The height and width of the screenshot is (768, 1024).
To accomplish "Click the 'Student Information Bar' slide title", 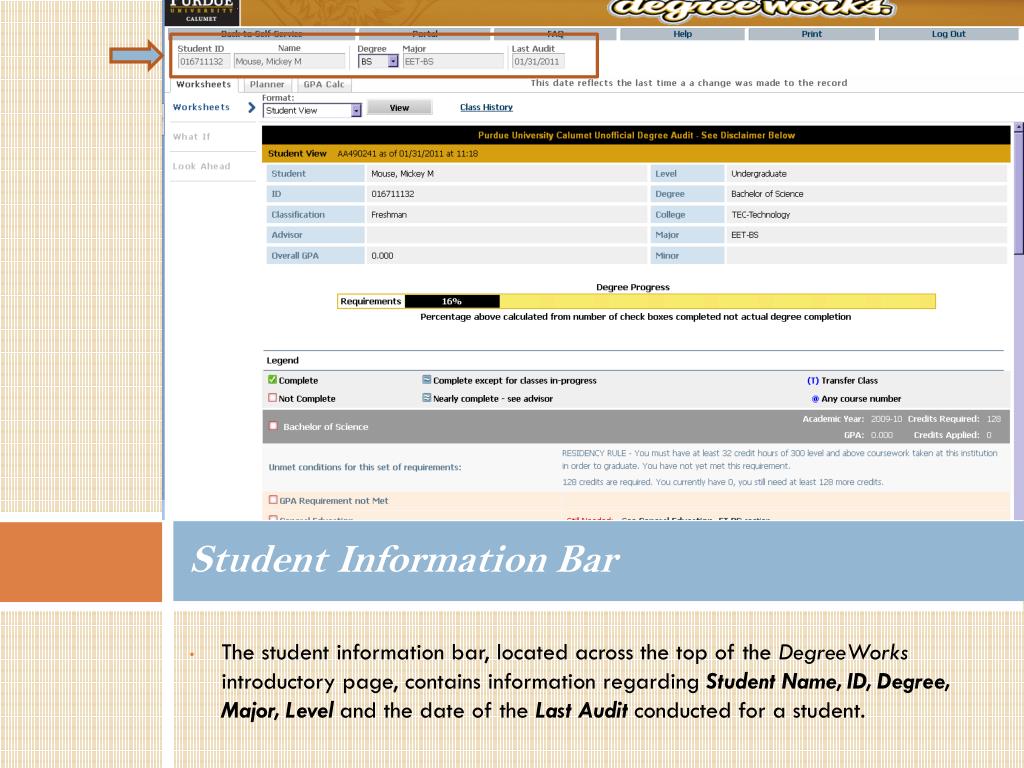I will click(x=405, y=560).
